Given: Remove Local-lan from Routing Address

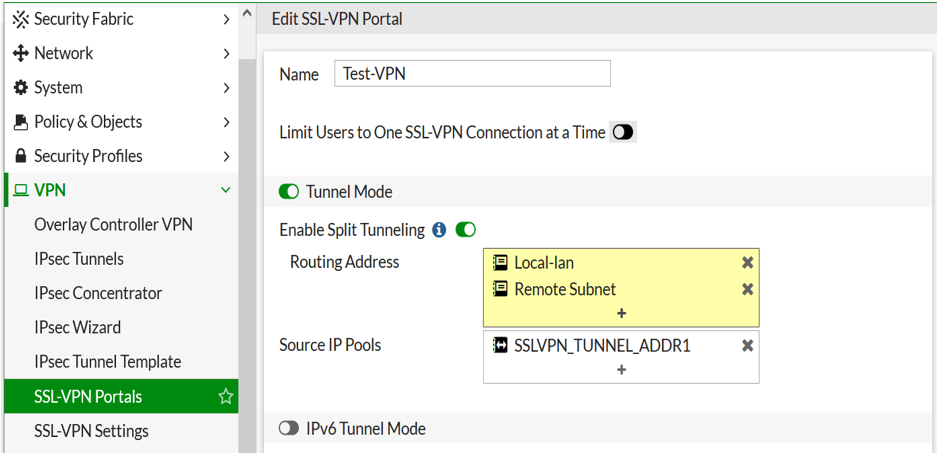Looking at the screenshot, I should [x=747, y=263].
